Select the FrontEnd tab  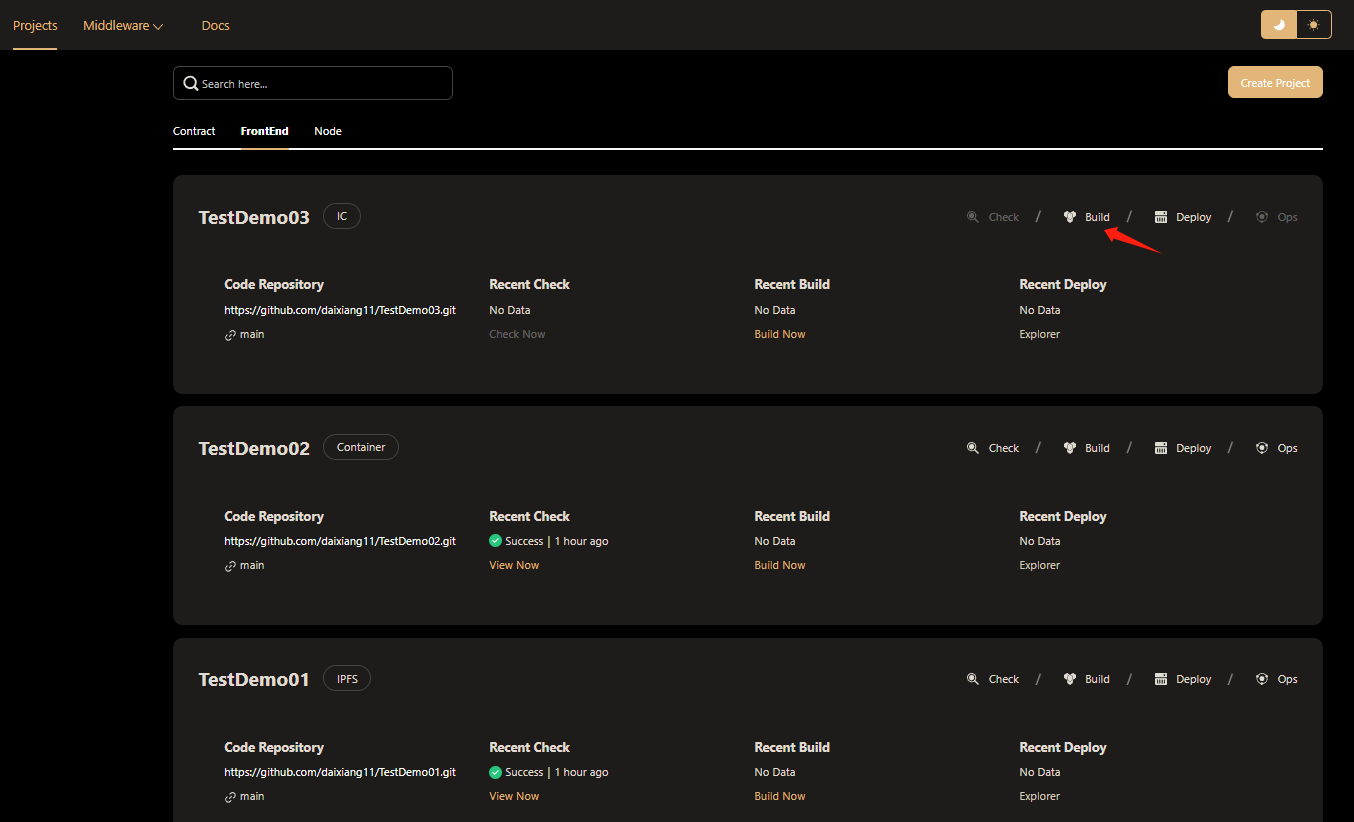(x=265, y=131)
